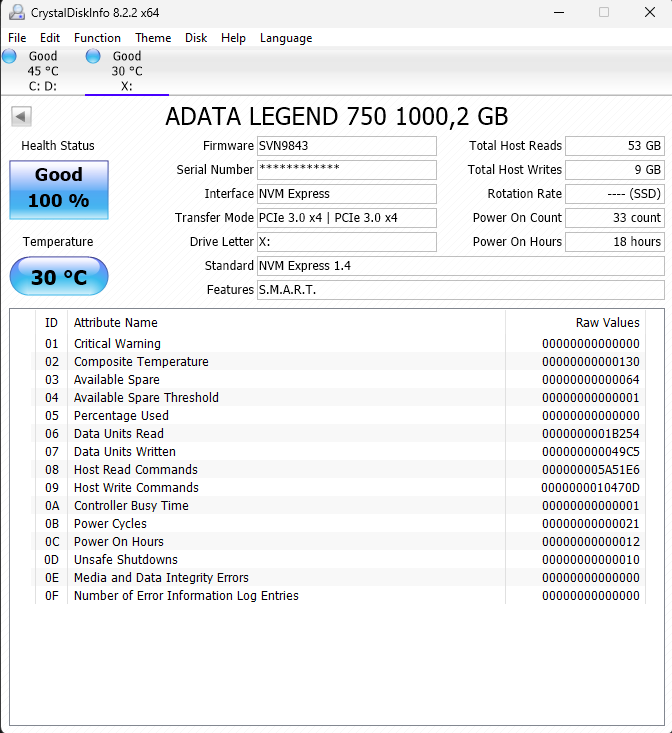The width and height of the screenshot is (672, 733).
Task: Click the 30 °C temperature button
Action: click(x=59, y=276)
